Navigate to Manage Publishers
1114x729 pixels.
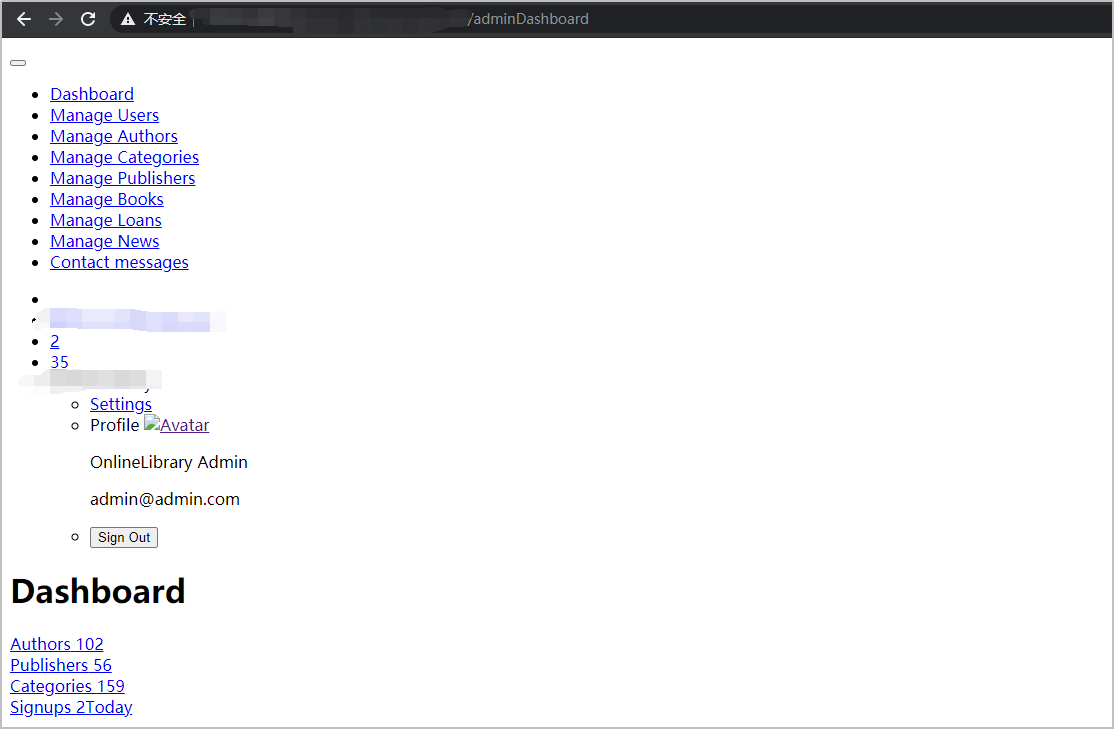coord(122,178)
